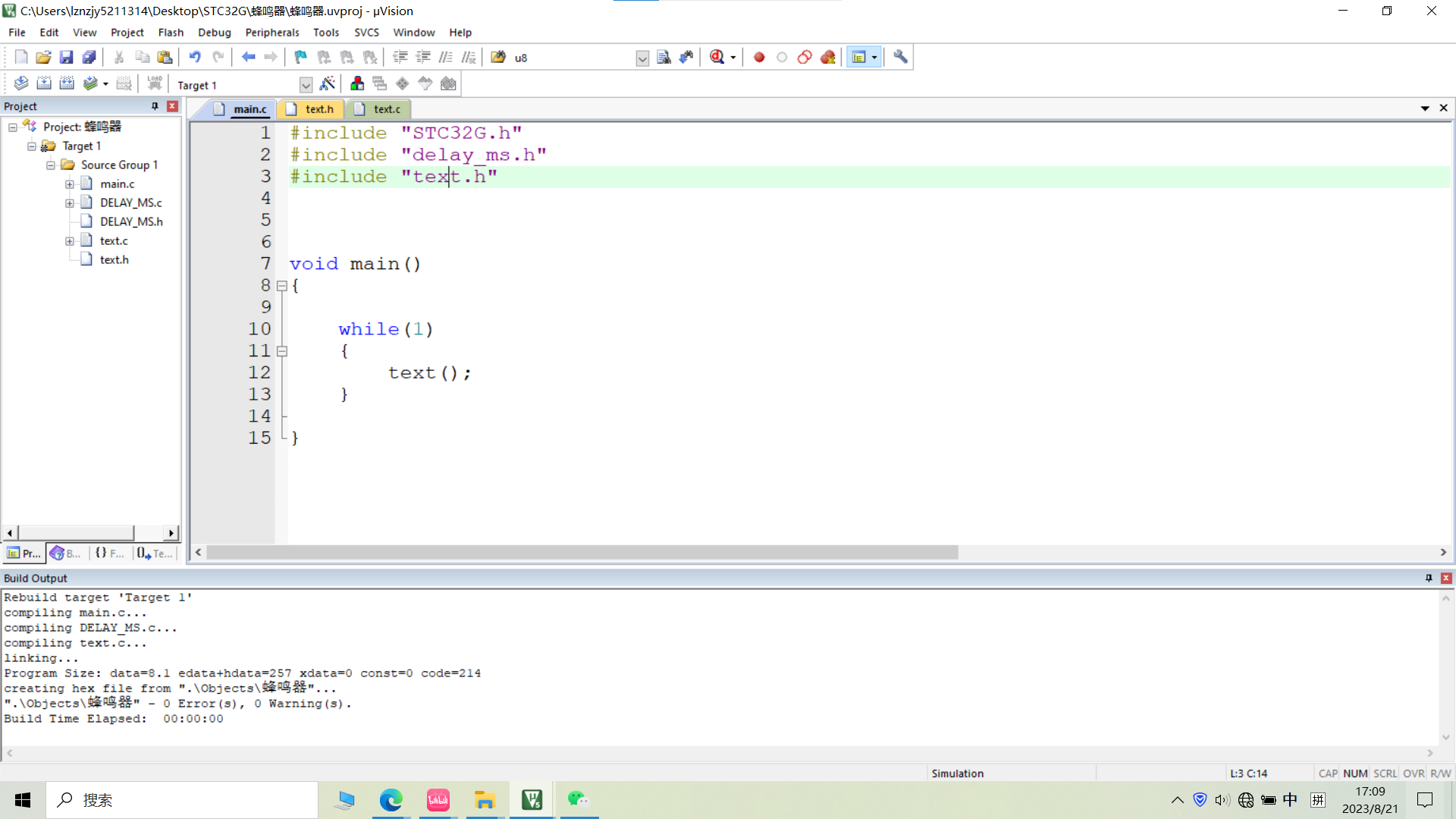
Task: Kill all breakpoints with the red X icon
Action: (x=827, y=57)
